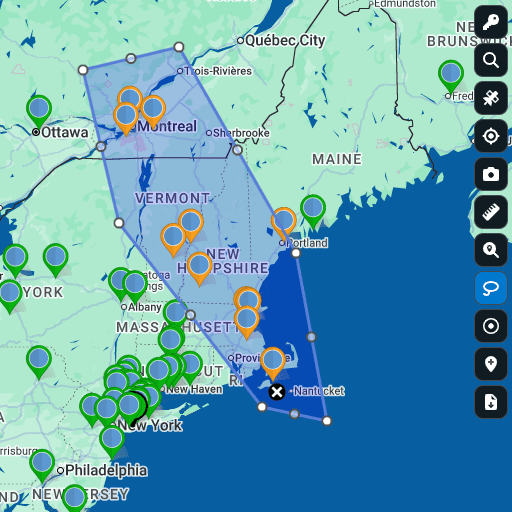Center map on my location
Viewport: 512px width, 512px height.
[x=491, y=136]
